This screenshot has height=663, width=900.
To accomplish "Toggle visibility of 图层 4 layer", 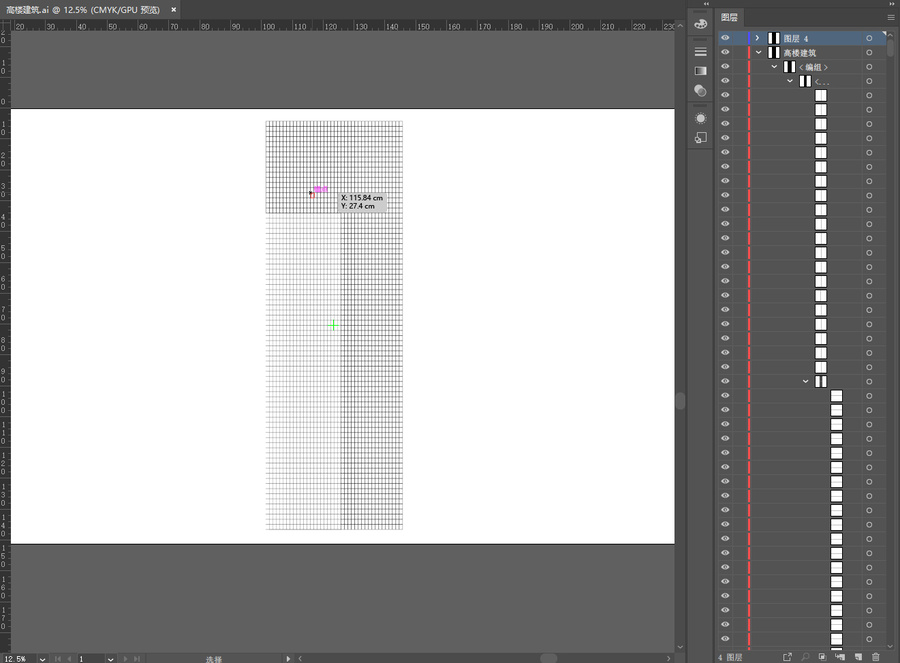I will pyautogui.click(x=726, y=38).
